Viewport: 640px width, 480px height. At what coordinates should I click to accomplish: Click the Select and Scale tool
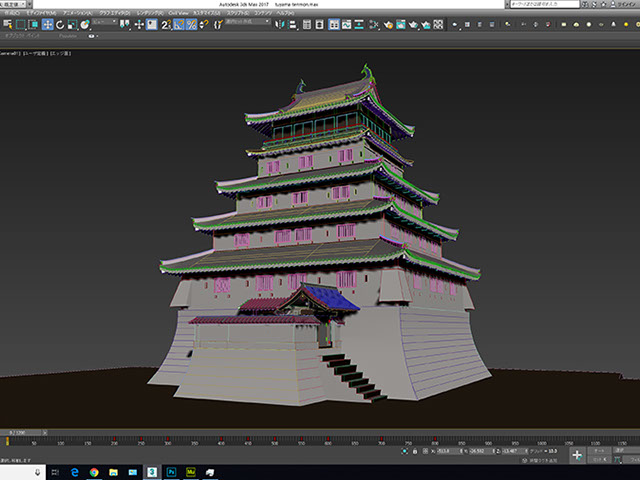(x=71, y=25)
